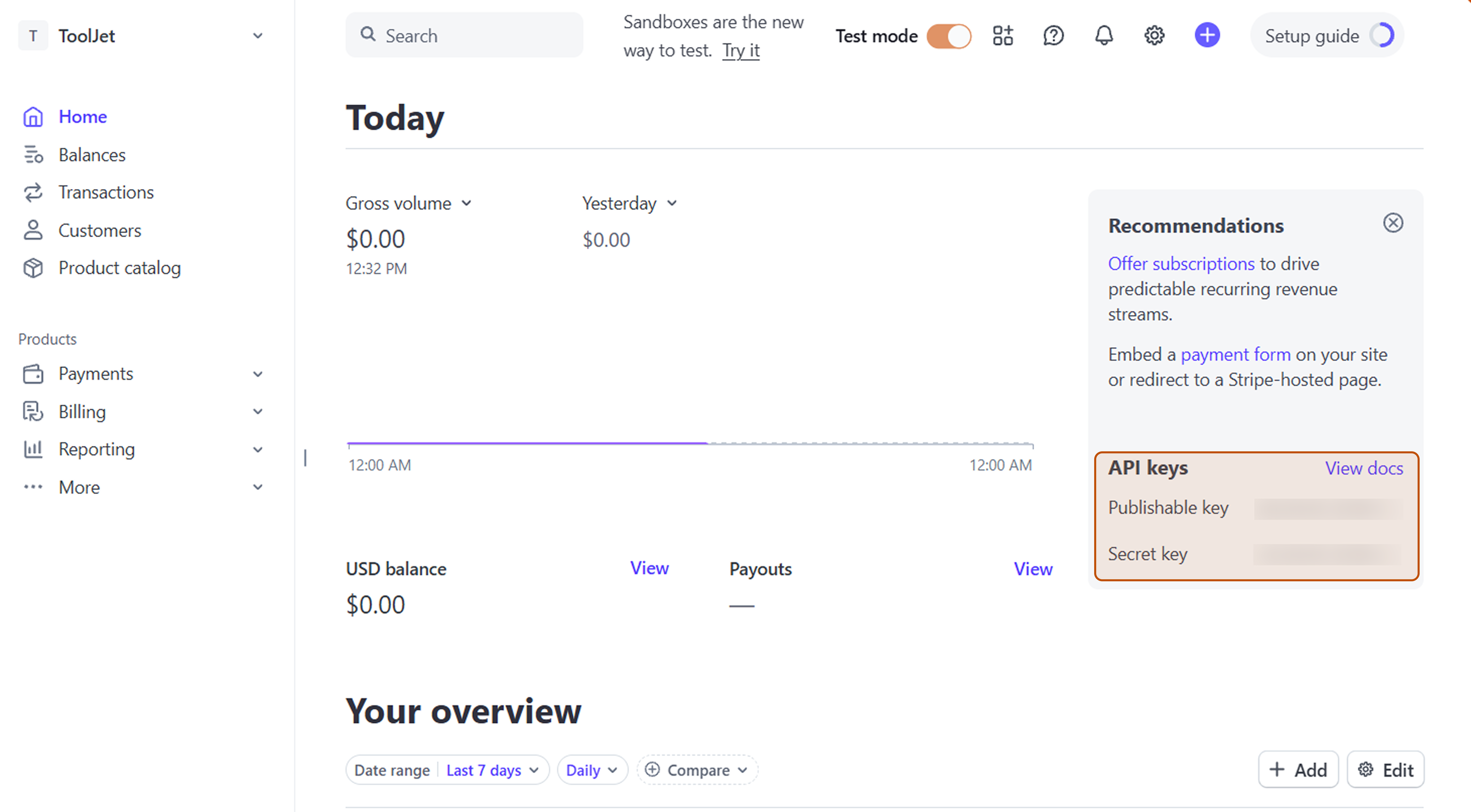Image resolution: width=1471 pixels, height=812 pixels.
Task: Click the Setup guide progress button
Action: [x=1326, y=36]
